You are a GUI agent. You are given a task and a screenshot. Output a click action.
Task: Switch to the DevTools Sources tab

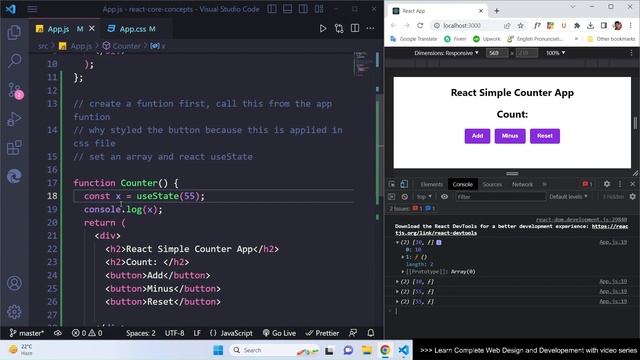coord(492,184)
